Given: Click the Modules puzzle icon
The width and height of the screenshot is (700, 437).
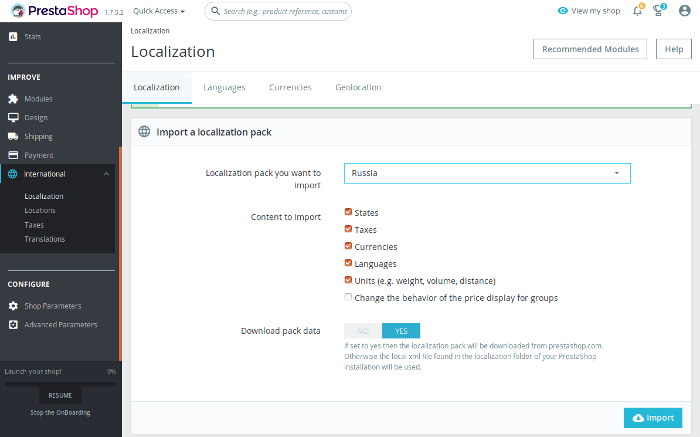Looking at the screenshot, I should click(x=13, y=99).
